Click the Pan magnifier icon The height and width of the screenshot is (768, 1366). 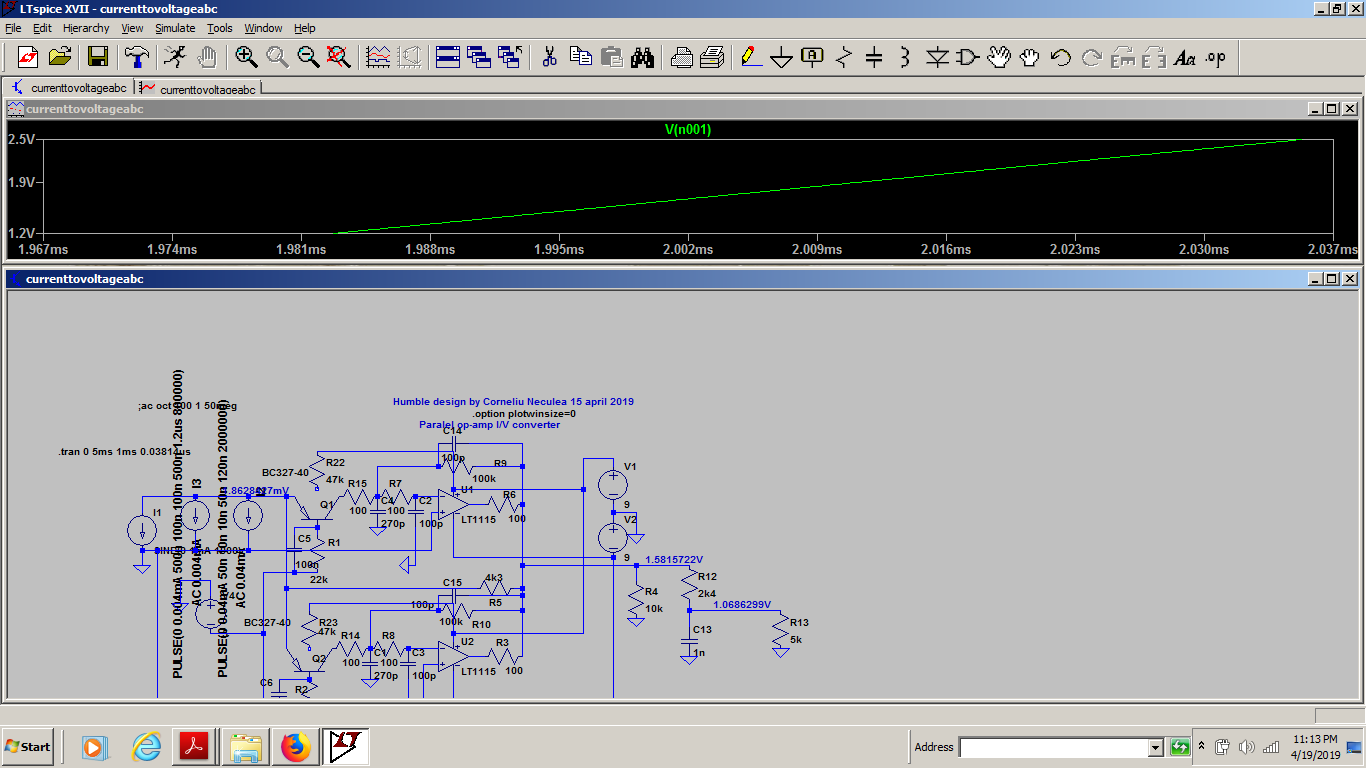pyautogui.click(x=277, y=57)
